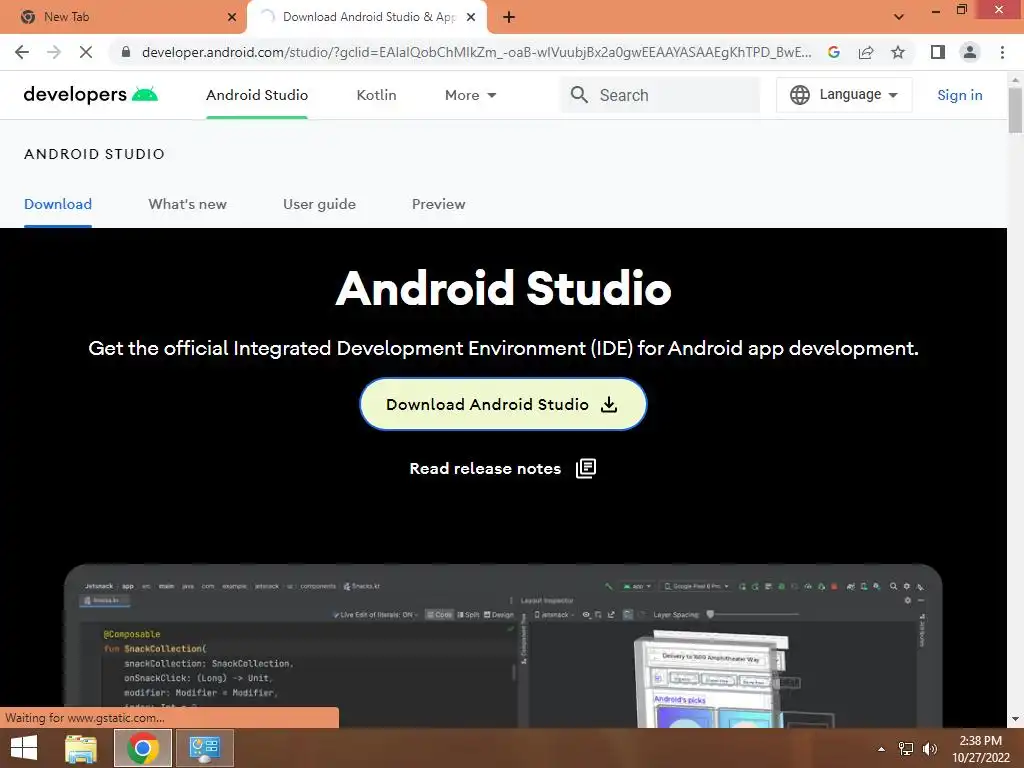Click the forward navigation arrow

pos(54,52)
